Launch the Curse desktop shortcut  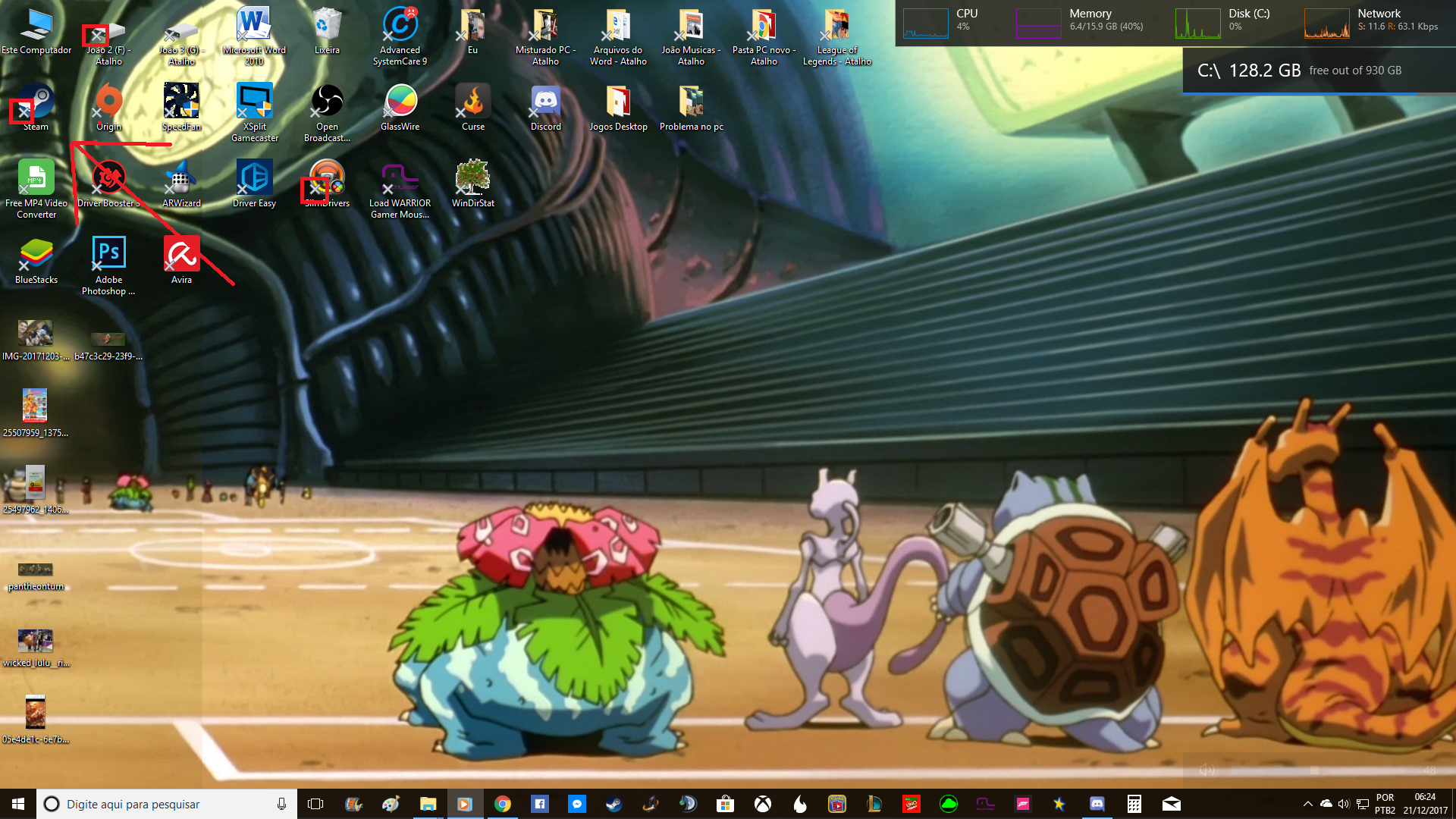pyautogui.click(x=472, y=108)
